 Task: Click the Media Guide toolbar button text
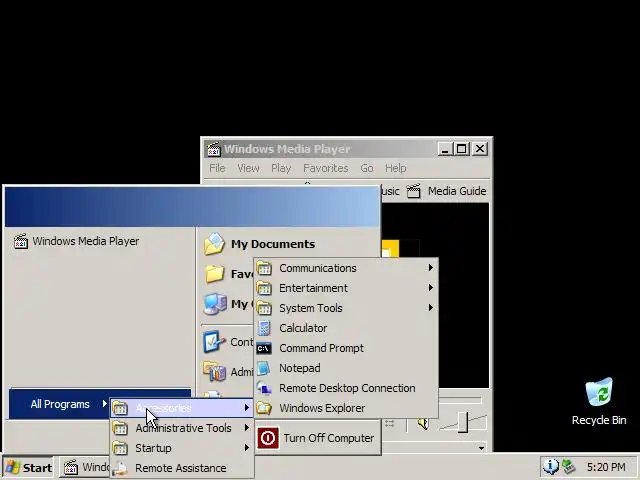(457, 191)
